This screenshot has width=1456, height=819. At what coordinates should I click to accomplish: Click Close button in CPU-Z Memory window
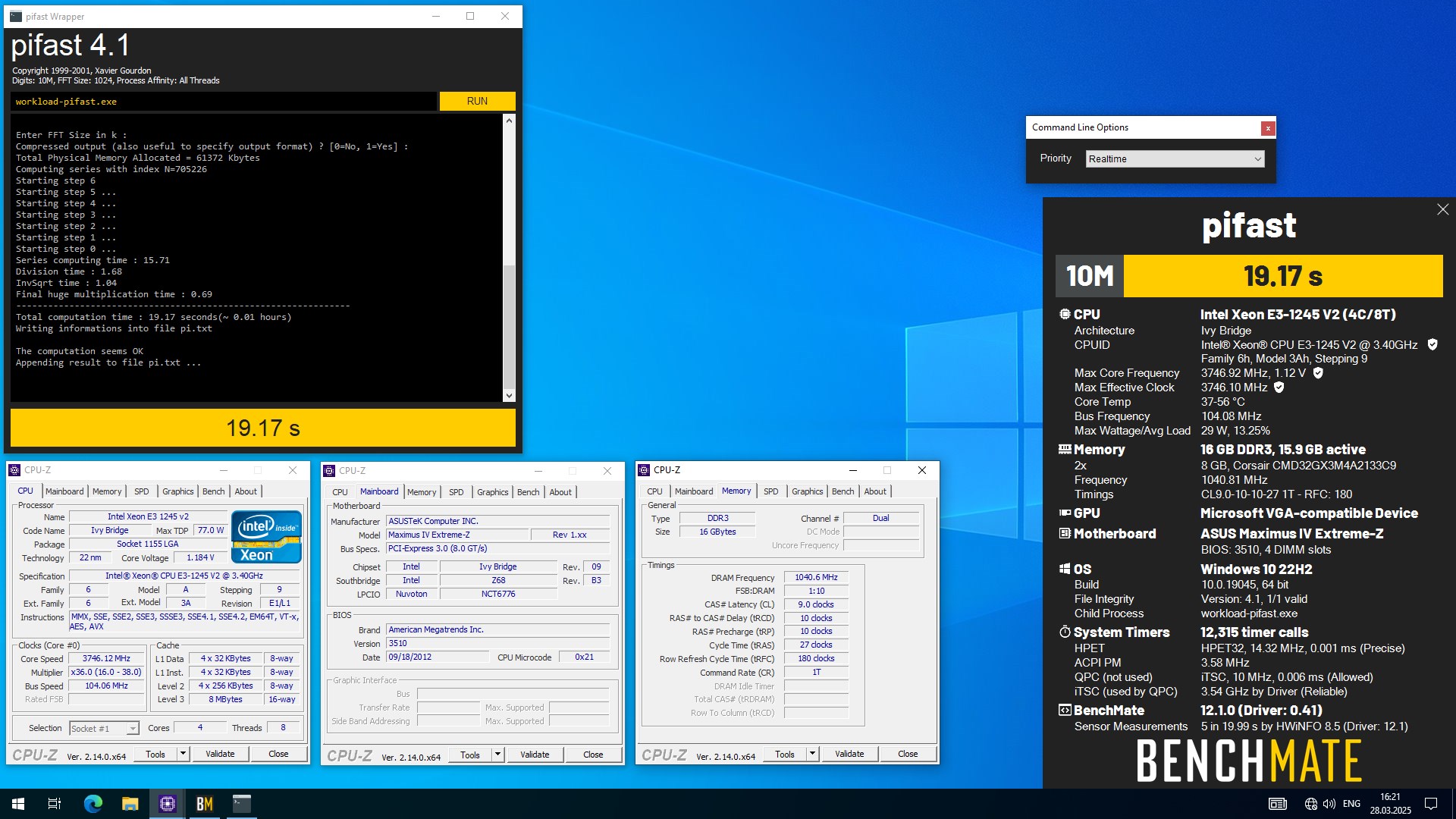[x=908, y=754]
